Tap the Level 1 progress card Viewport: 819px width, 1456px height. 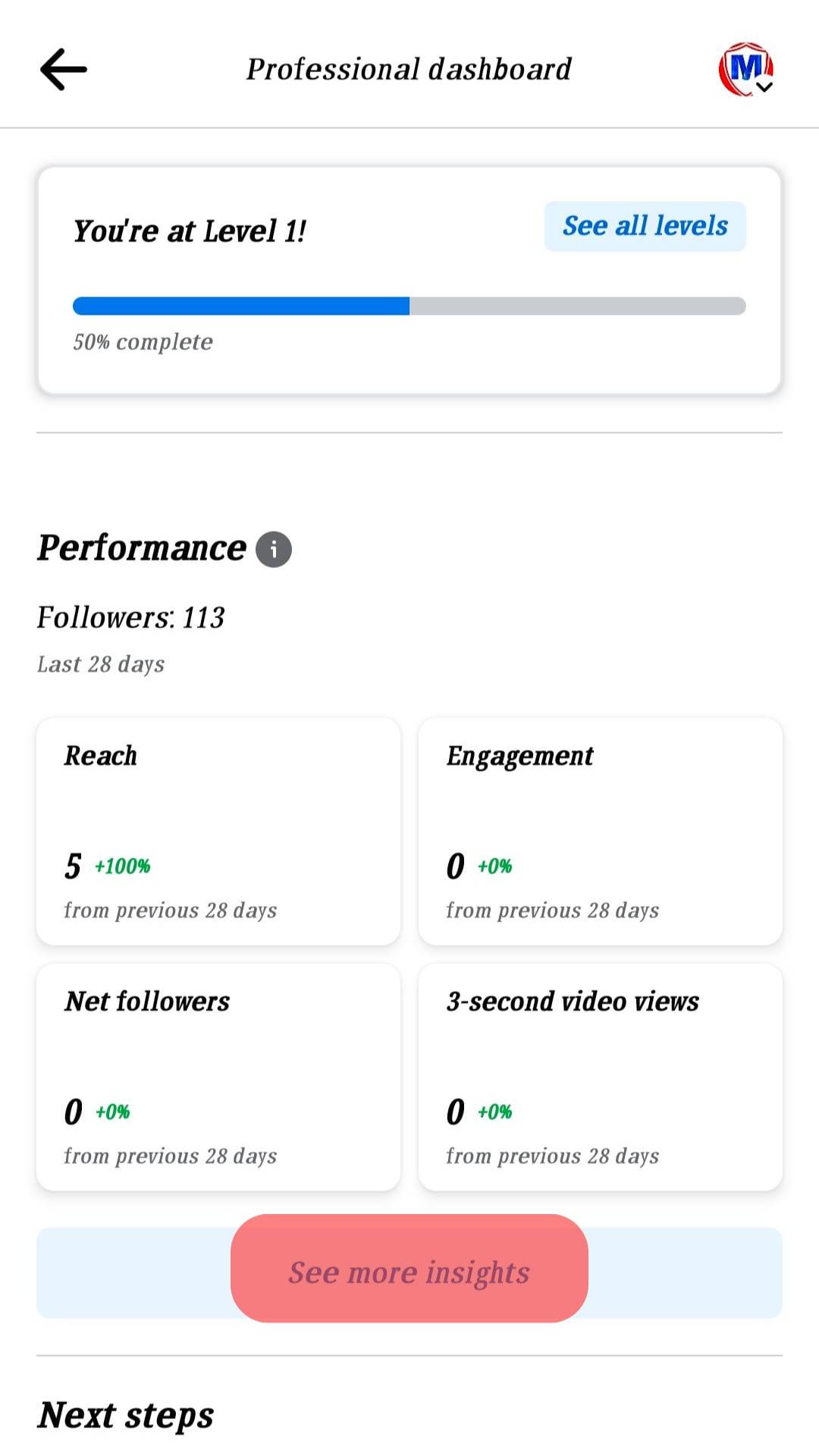click(409, 277)
